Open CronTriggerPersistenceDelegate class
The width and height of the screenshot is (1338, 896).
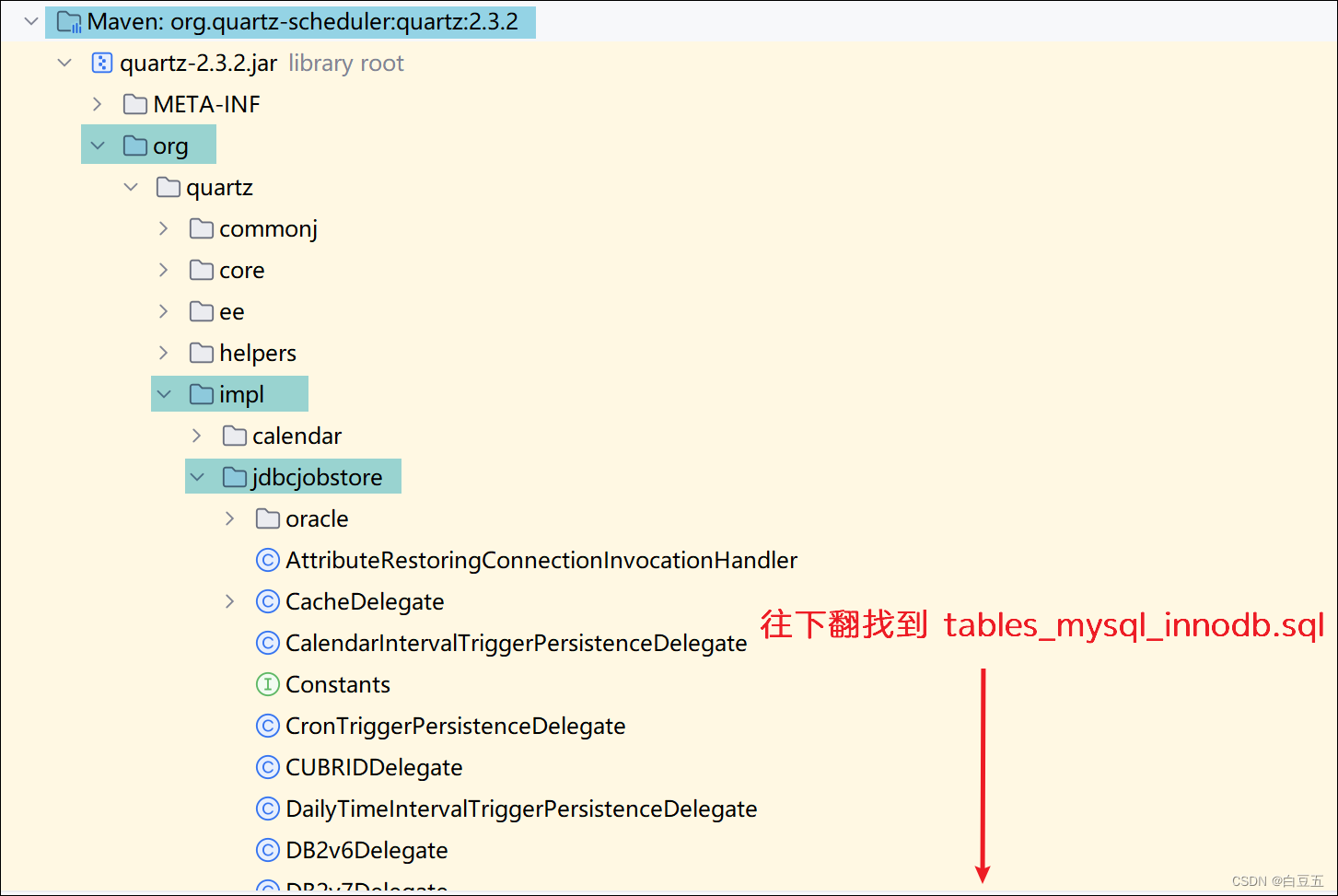coord(456,726)
